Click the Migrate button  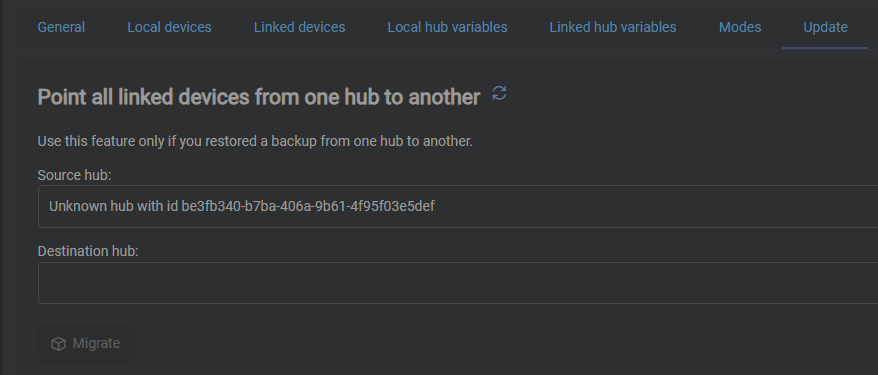pyautogui.click(x=86, y=344)
